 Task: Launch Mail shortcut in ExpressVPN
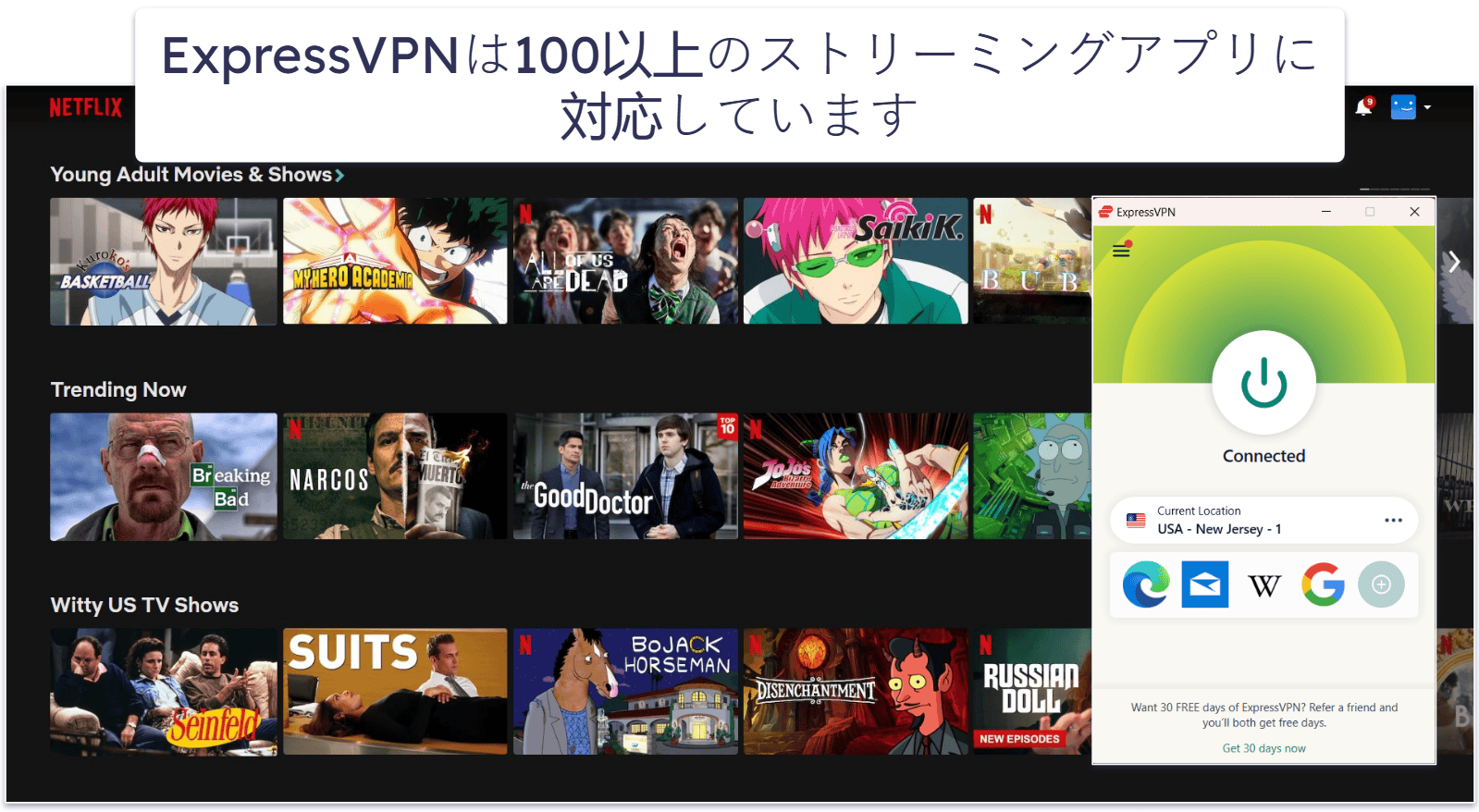tap(1204, 584)
